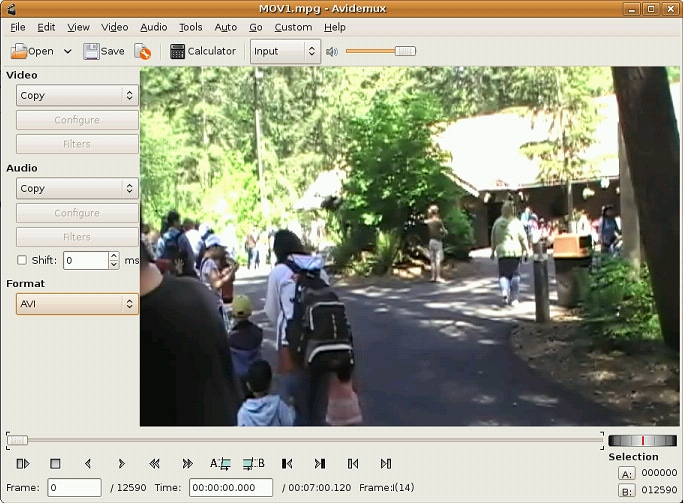Jump to next keyframe
Screen dimensions: 683x503
(x=188, y=464)
